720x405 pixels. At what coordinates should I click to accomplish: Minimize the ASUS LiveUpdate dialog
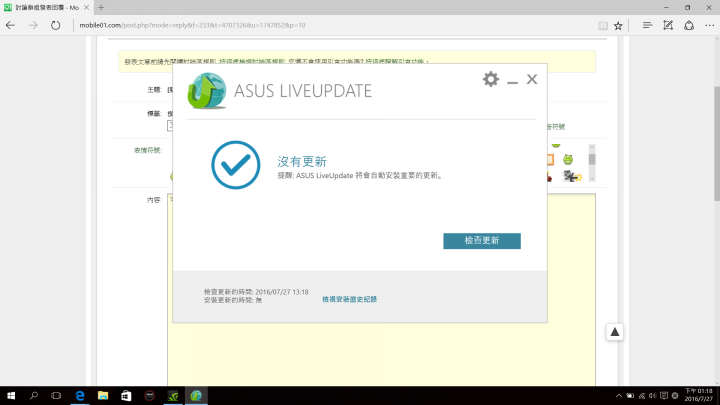click(512, 82)
